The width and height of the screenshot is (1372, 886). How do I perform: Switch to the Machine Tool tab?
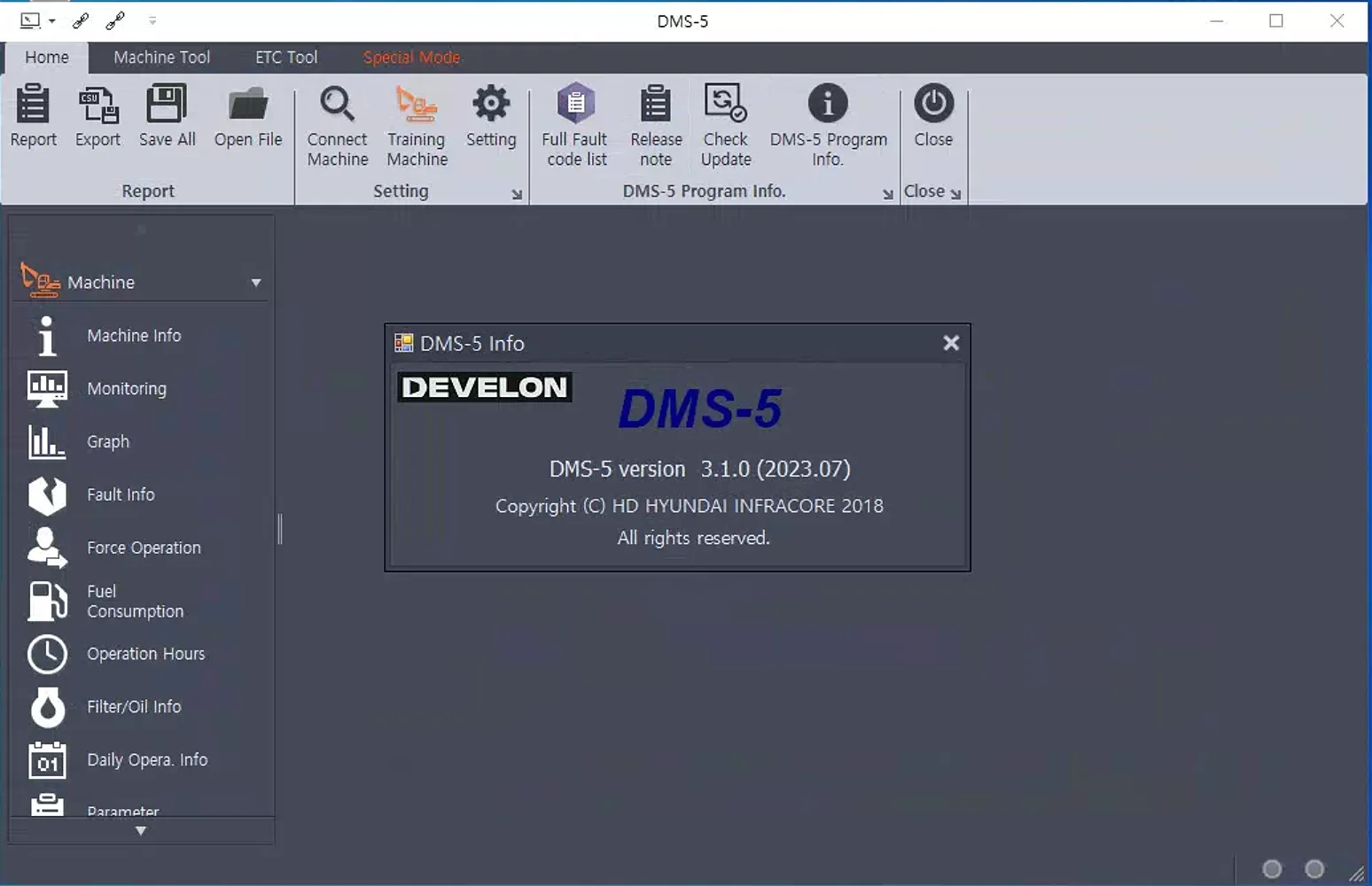160,57
